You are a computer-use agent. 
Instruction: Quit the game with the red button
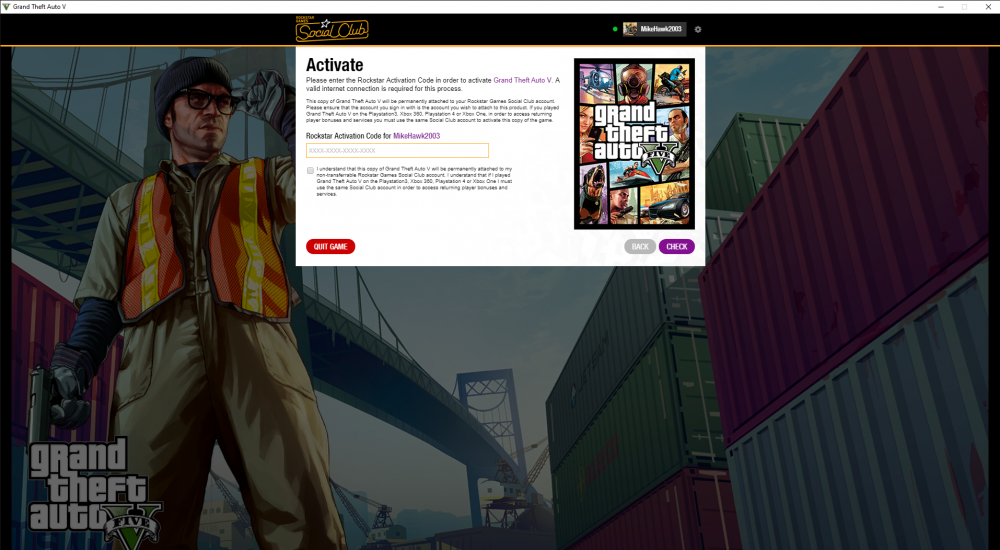pyautogui.click(x=330, y=246)
